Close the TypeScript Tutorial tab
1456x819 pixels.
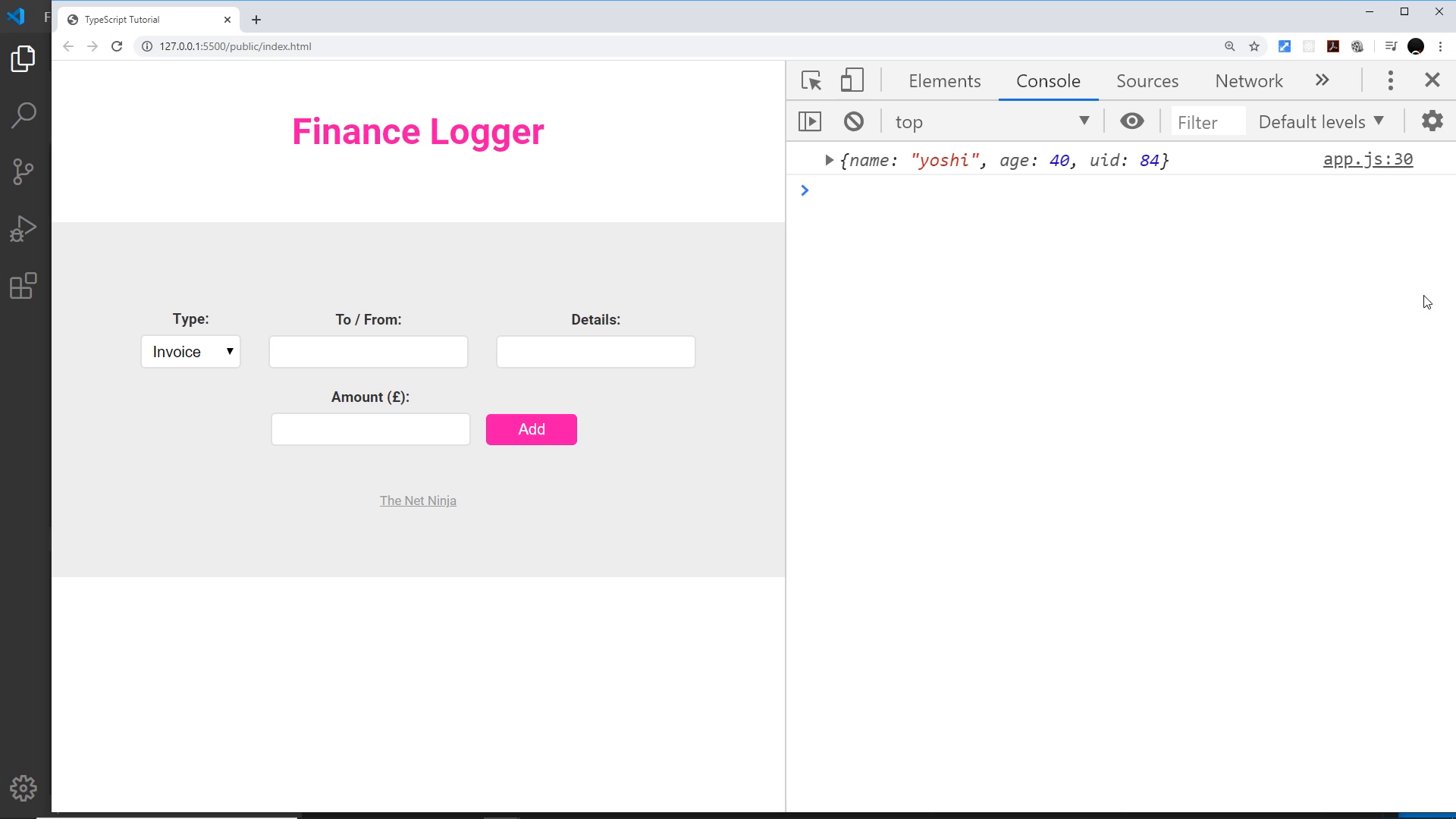tap(227, 20)
